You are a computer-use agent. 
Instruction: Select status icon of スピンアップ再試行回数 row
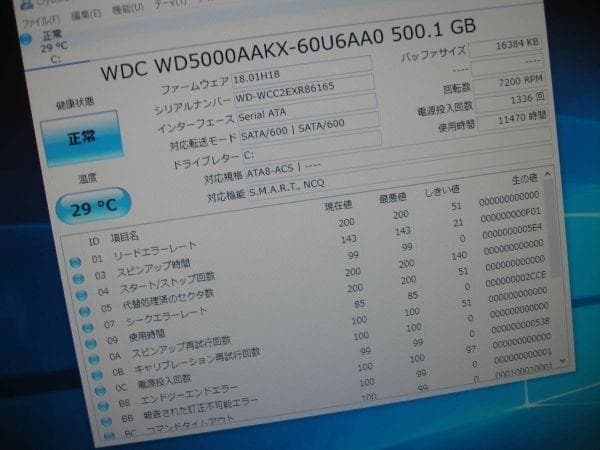tap(94, 359)
